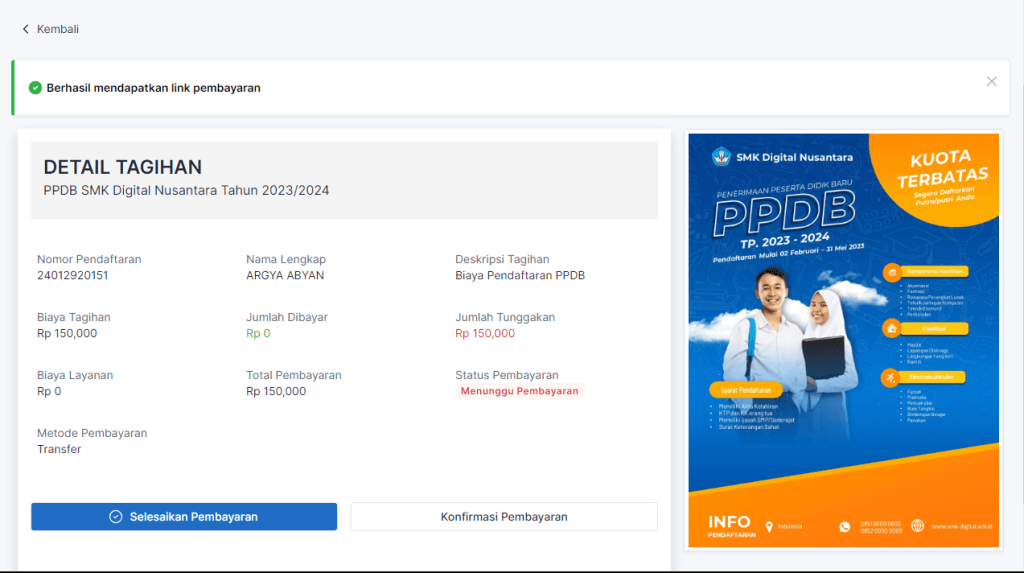Click the Kembali text link
The width and height of the screenshot is (1024, 573).
(58, 29)
